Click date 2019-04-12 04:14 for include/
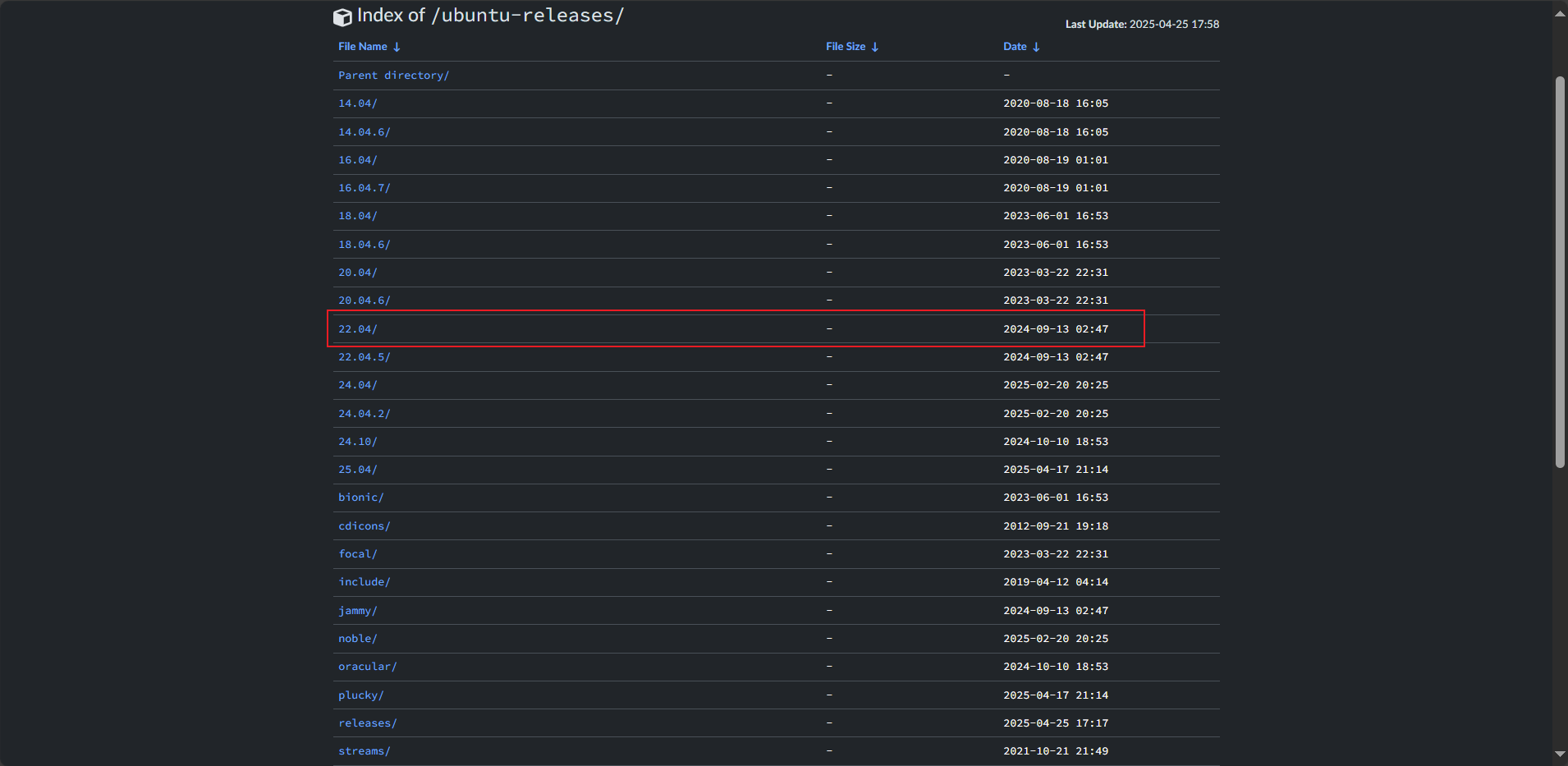Image resolution: width=1568 pixels, height=766 pixels. [1056, 582]
